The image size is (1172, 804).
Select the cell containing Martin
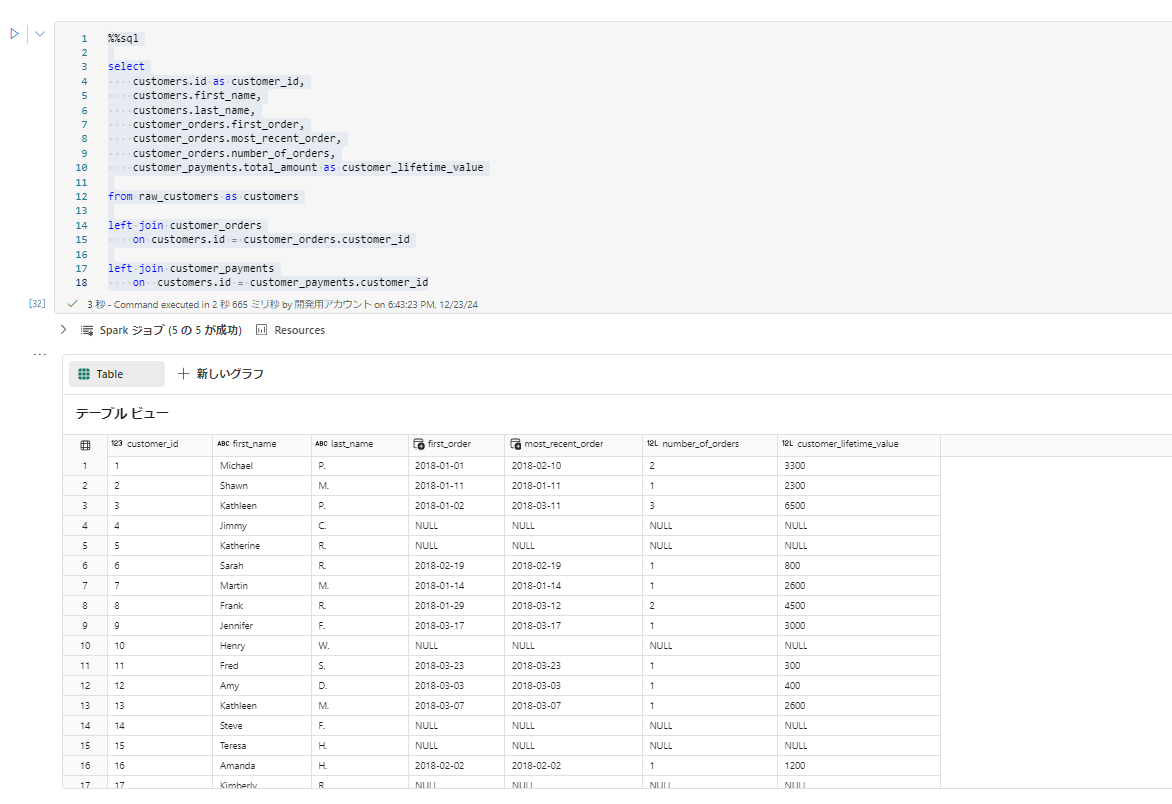[x=262, y=586]
